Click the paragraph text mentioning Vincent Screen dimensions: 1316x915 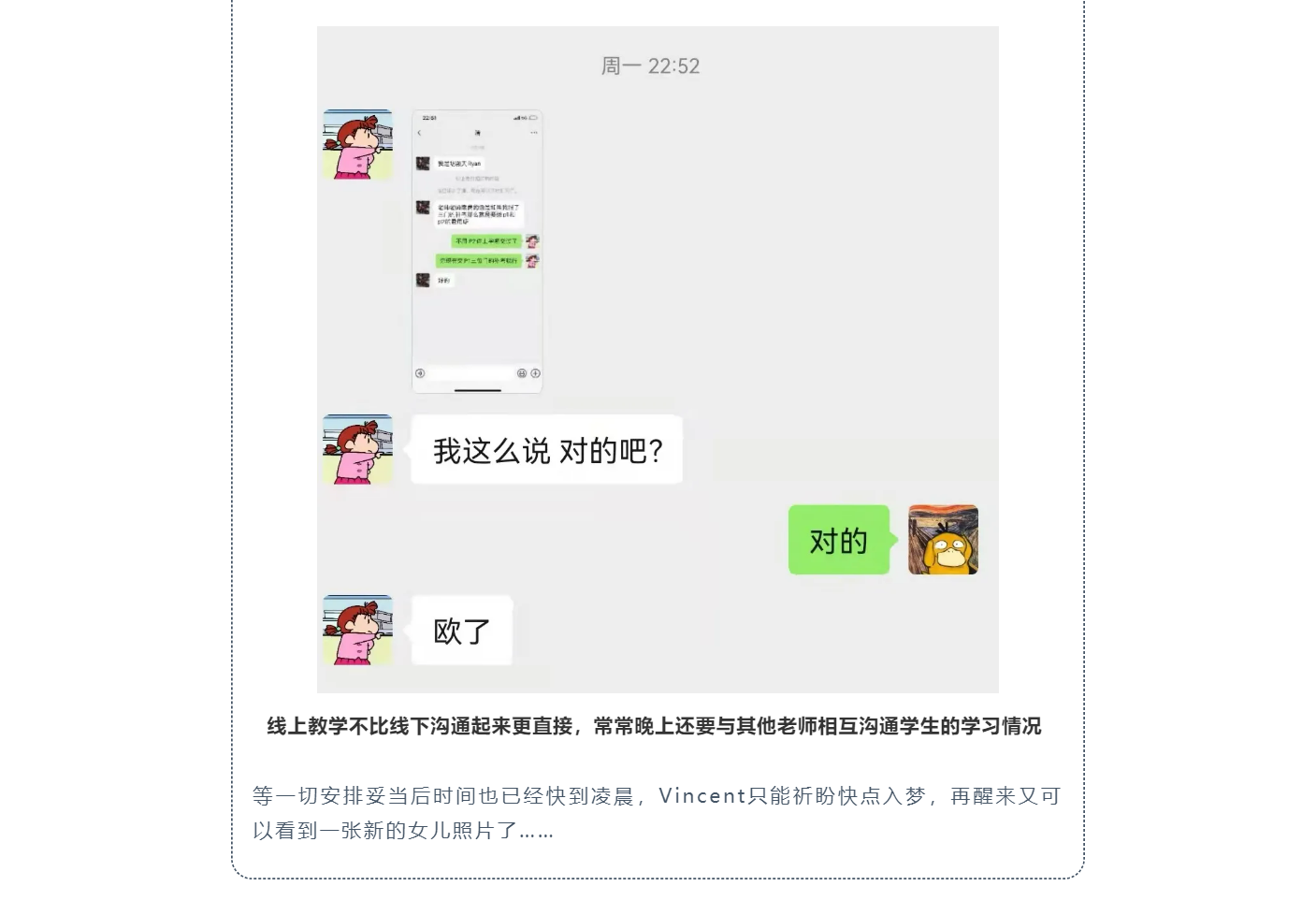[x=657, y=813]
